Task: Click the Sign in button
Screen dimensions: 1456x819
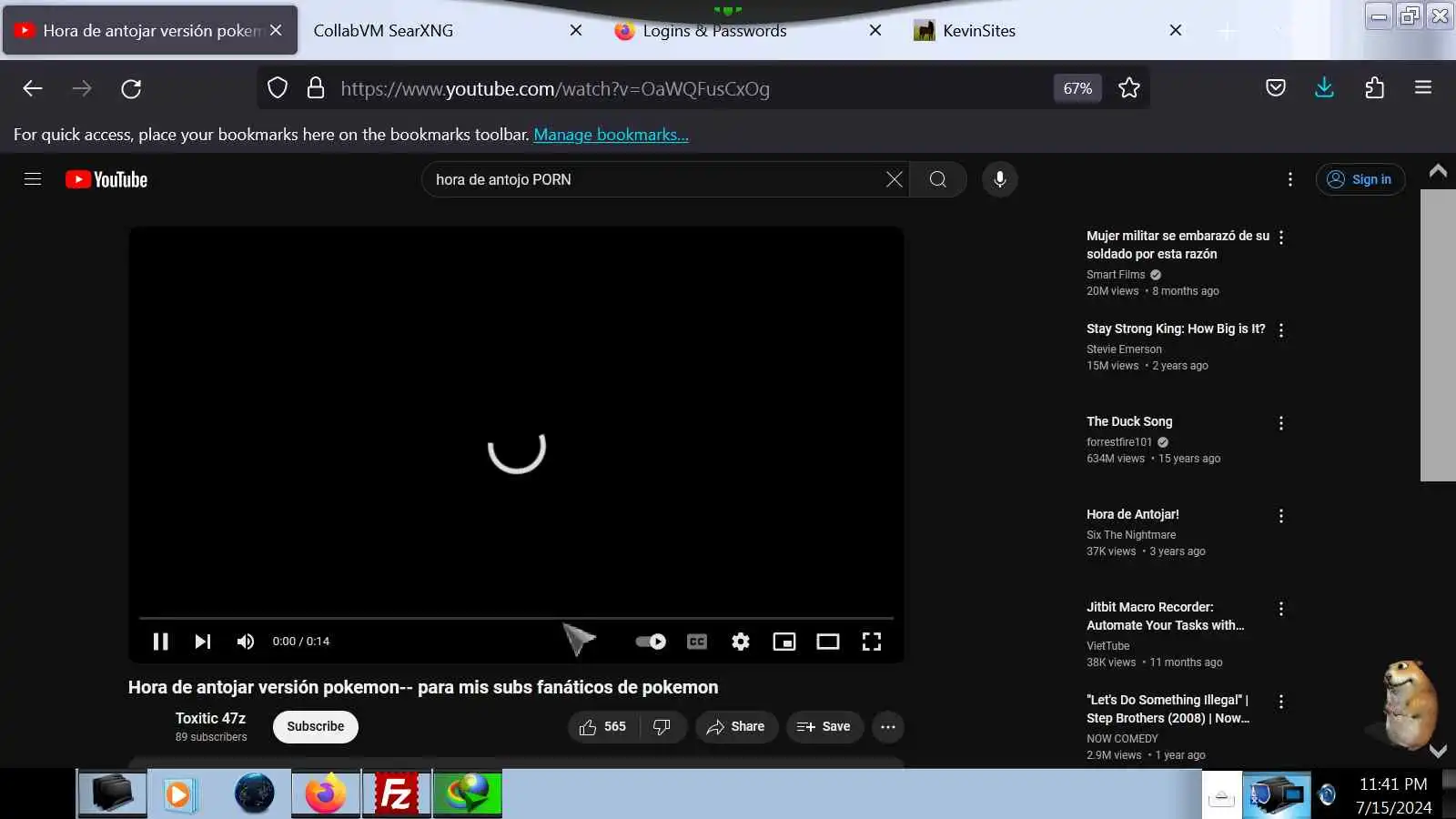Action: point(1360,179)
